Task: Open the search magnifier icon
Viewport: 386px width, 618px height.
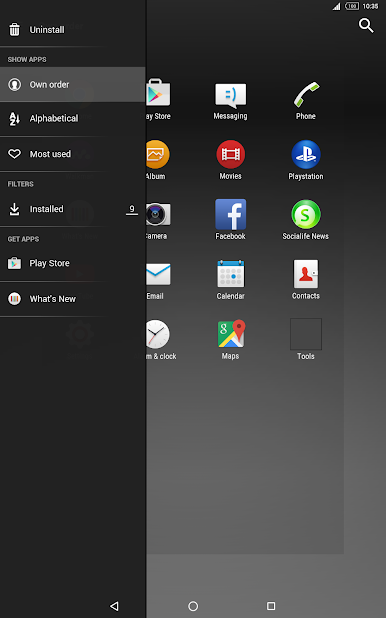Action: coord(365,26)
